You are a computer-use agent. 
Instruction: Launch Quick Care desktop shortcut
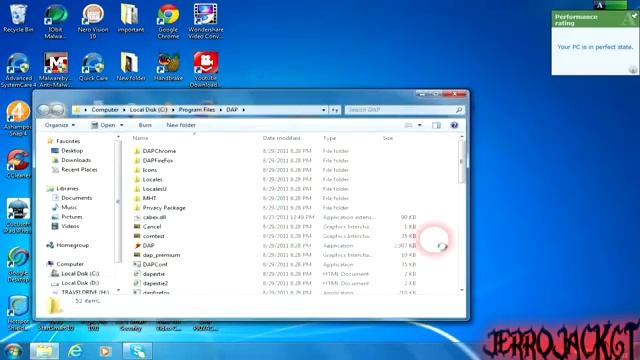coord(93,67)
